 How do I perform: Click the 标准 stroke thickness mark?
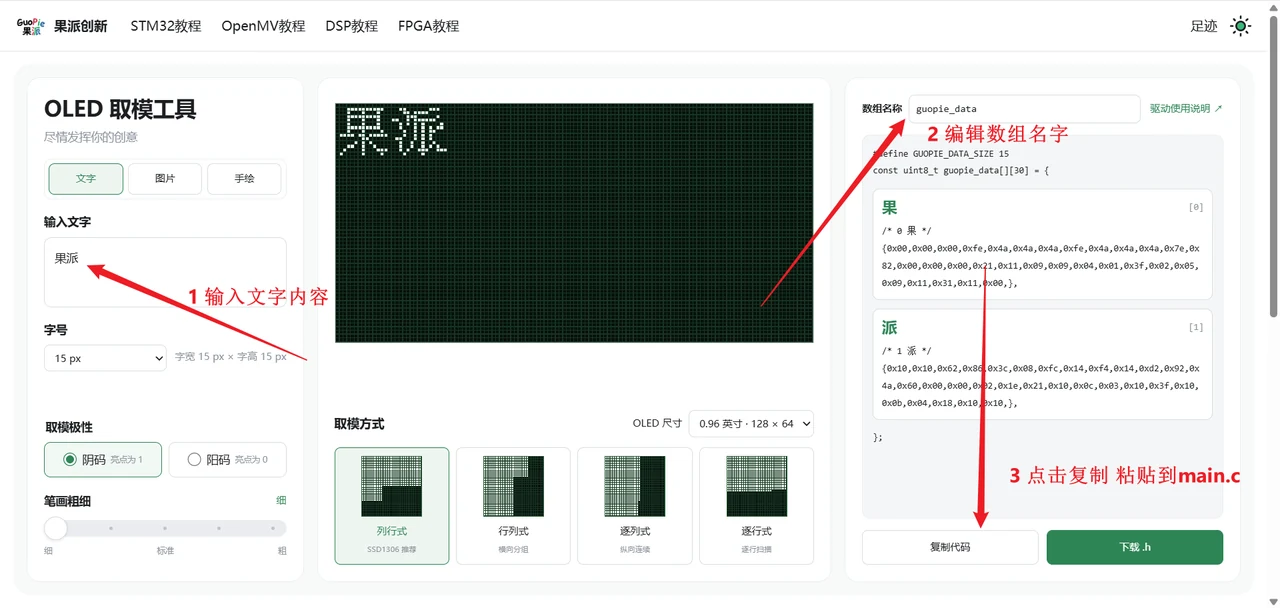(x=165, y=550)
